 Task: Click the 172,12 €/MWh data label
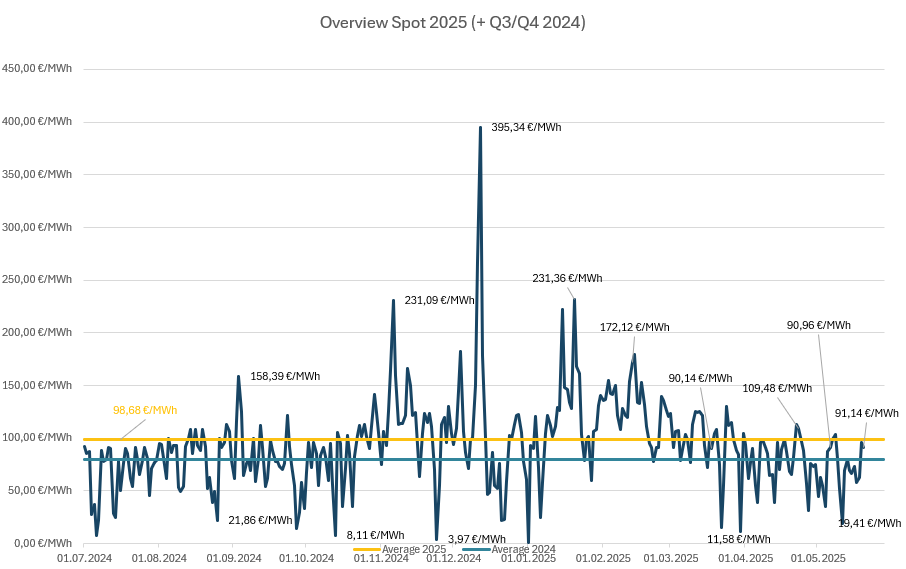[634, 327]
